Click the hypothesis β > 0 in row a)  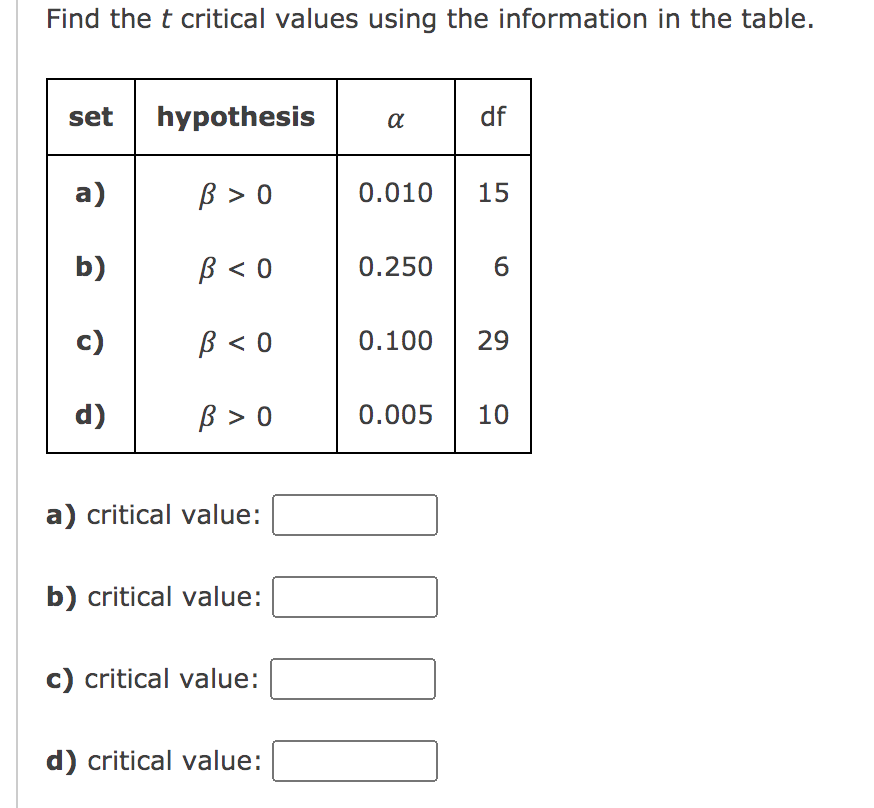pos(235,193)
